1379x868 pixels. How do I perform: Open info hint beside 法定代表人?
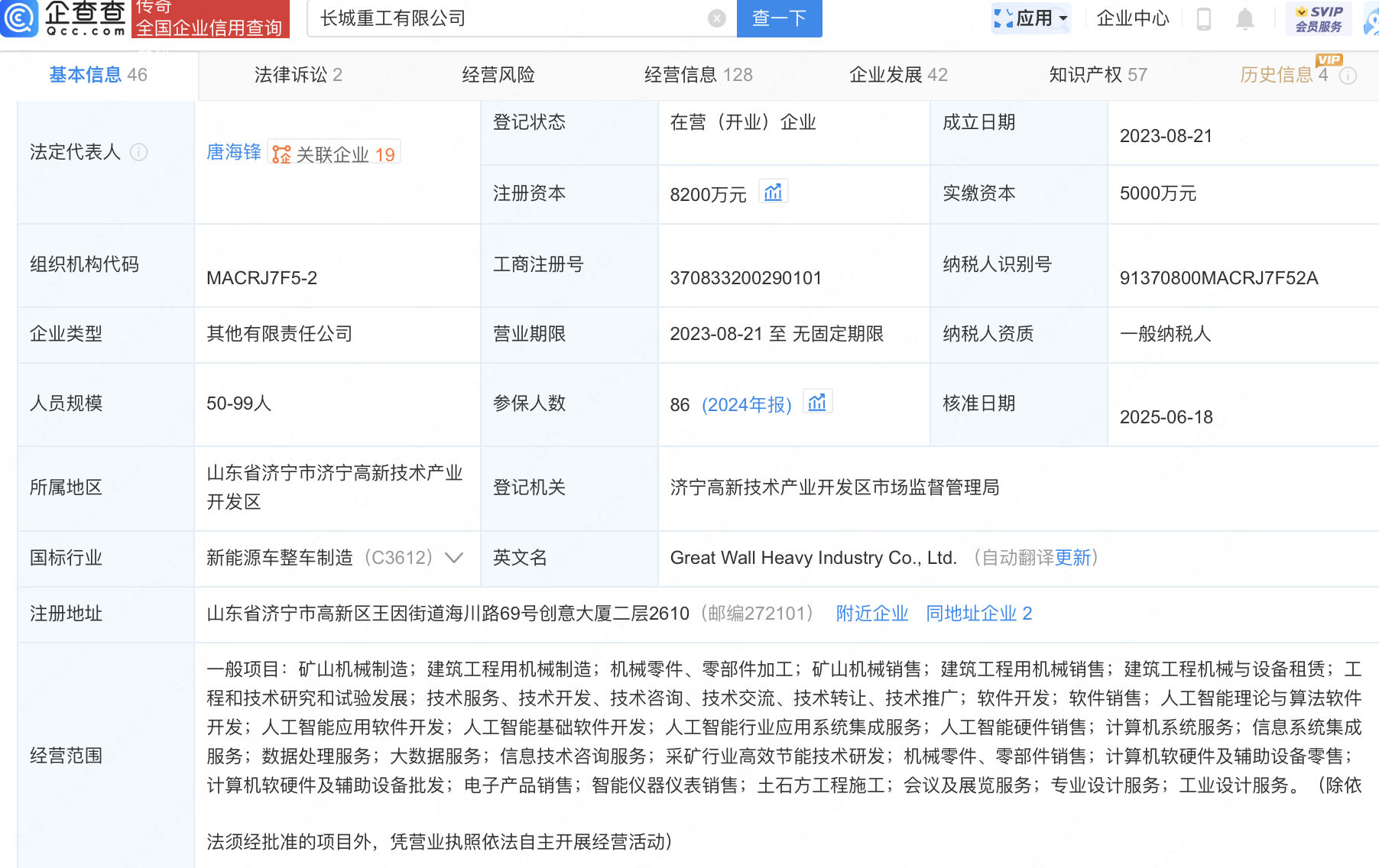click(x=138, y=152)
